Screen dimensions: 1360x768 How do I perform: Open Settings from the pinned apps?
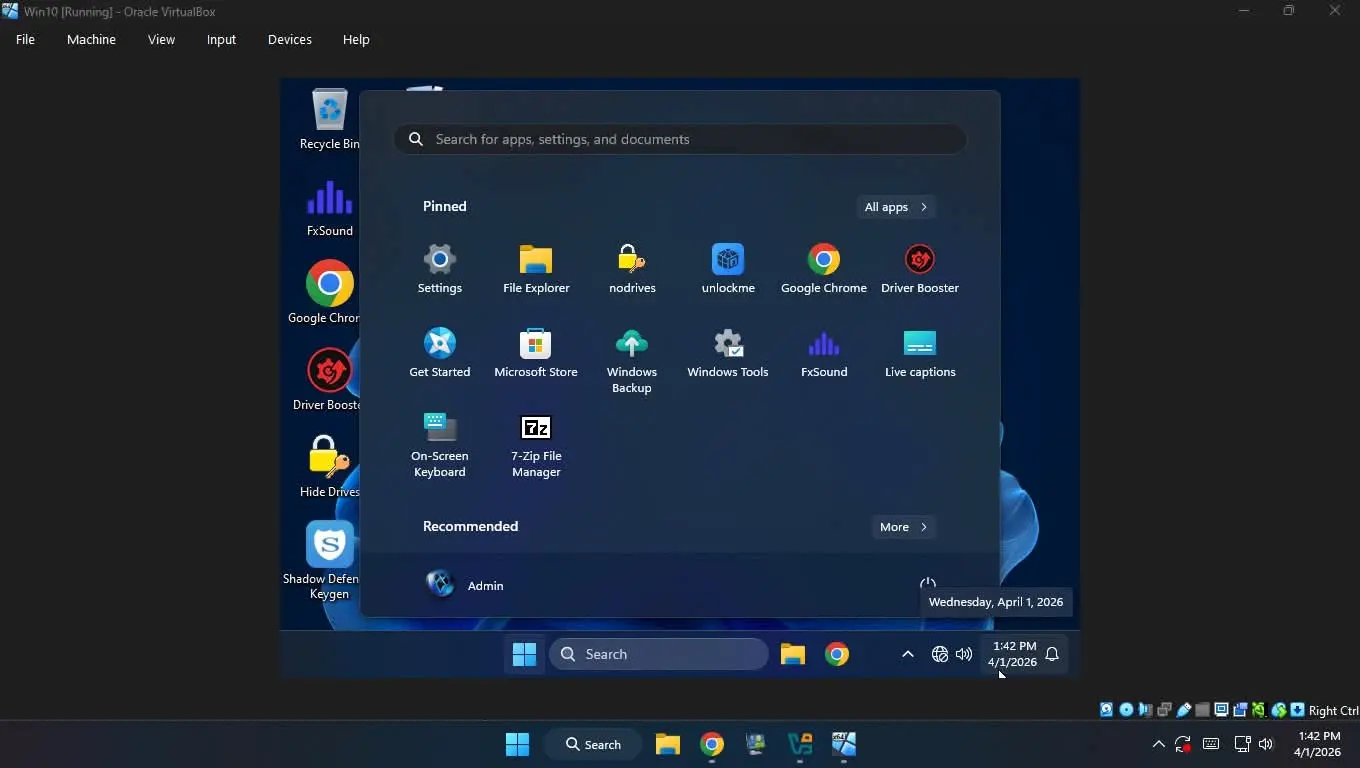click(440, 270)
